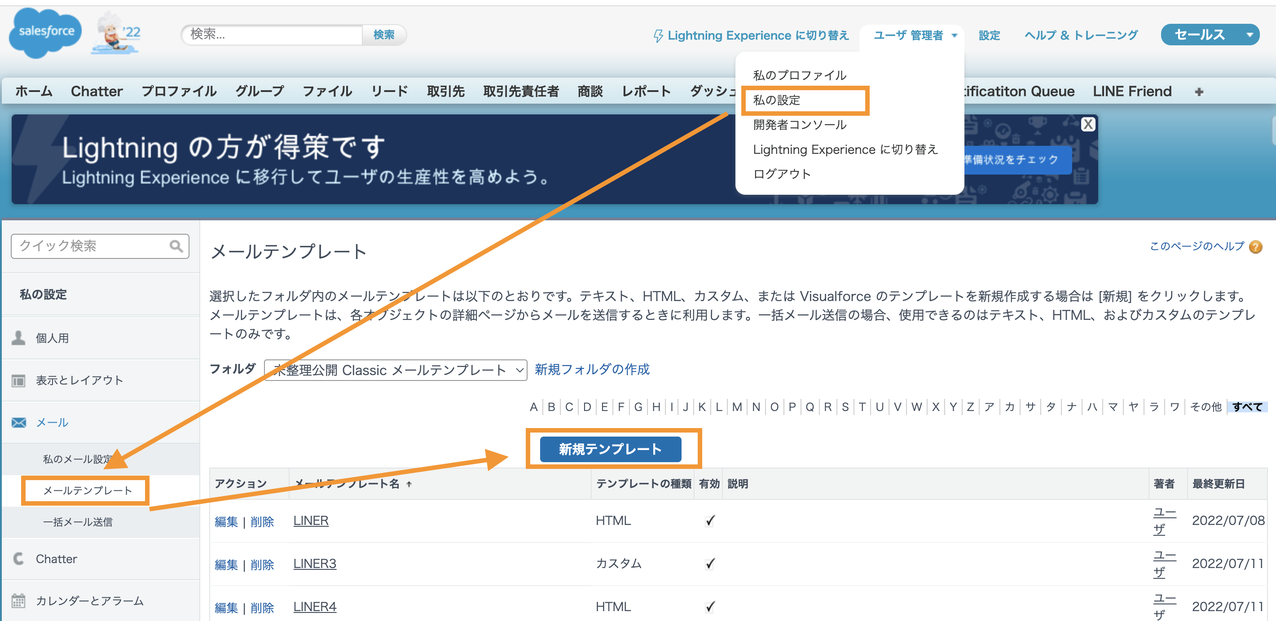This screenshot has width=1276, height=621.
Task: Choose Lightning Experience に切り替え in user menu
Action: coord(846,149)
